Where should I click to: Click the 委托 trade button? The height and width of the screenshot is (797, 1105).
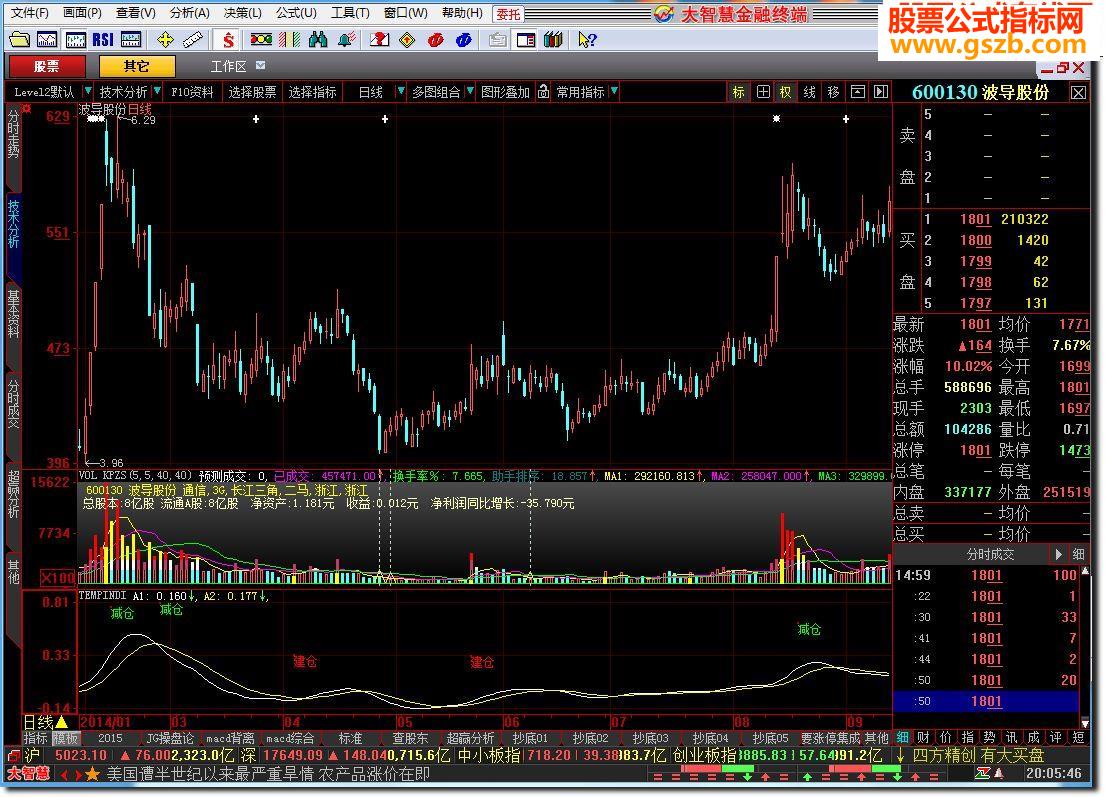pos(509,13)
